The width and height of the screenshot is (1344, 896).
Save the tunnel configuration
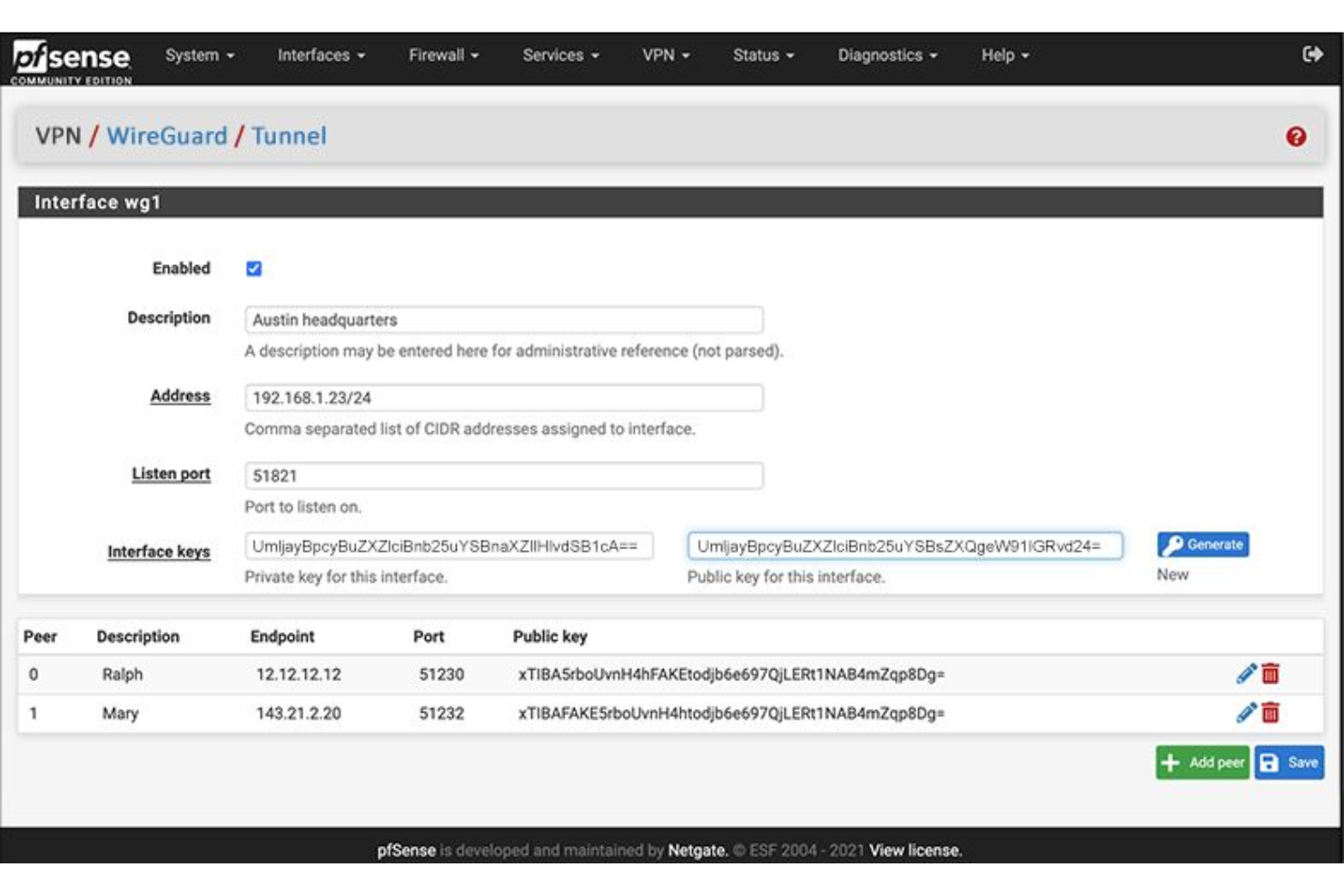coord(1289,763)
